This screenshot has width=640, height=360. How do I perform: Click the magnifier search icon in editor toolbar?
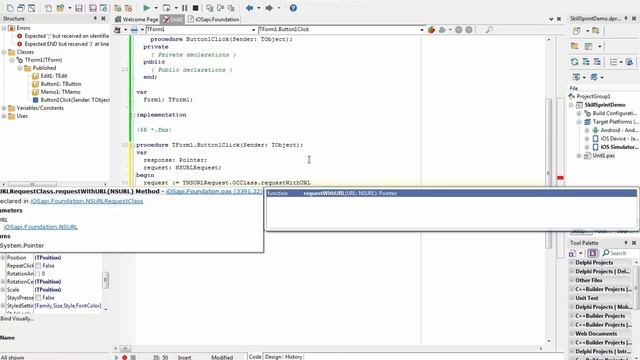[x=489, y=29]
